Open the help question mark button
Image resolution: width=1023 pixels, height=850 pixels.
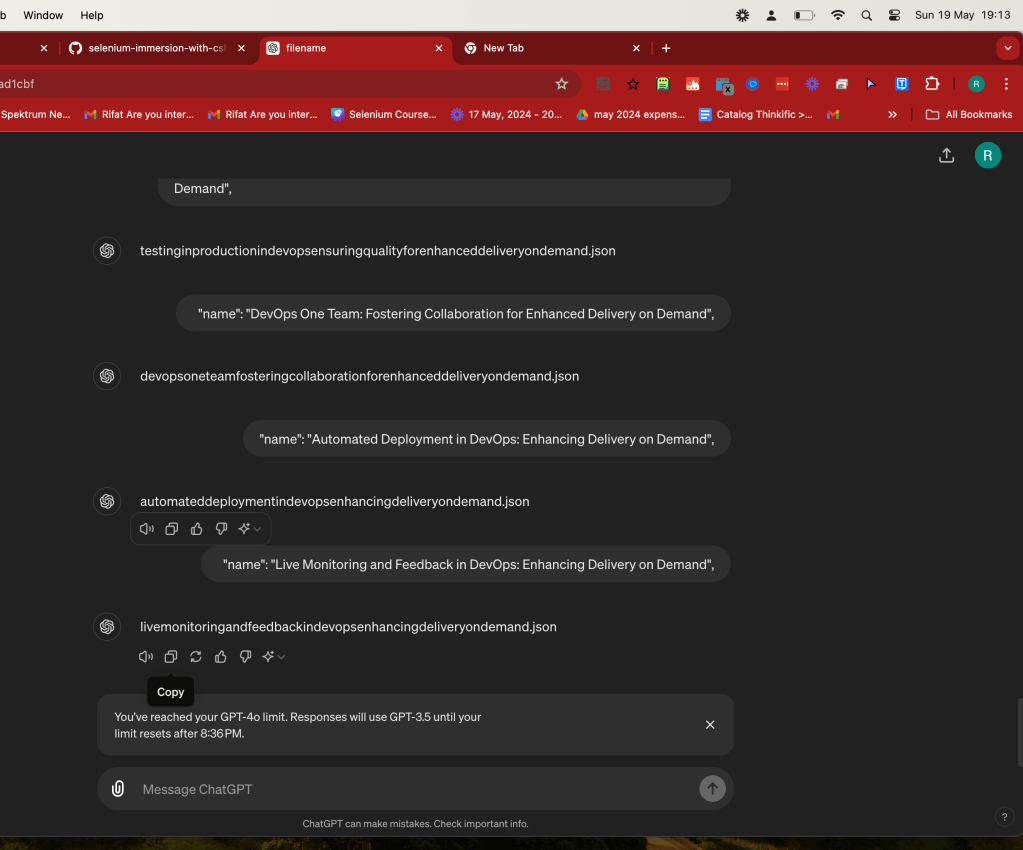click(1004, 816)
